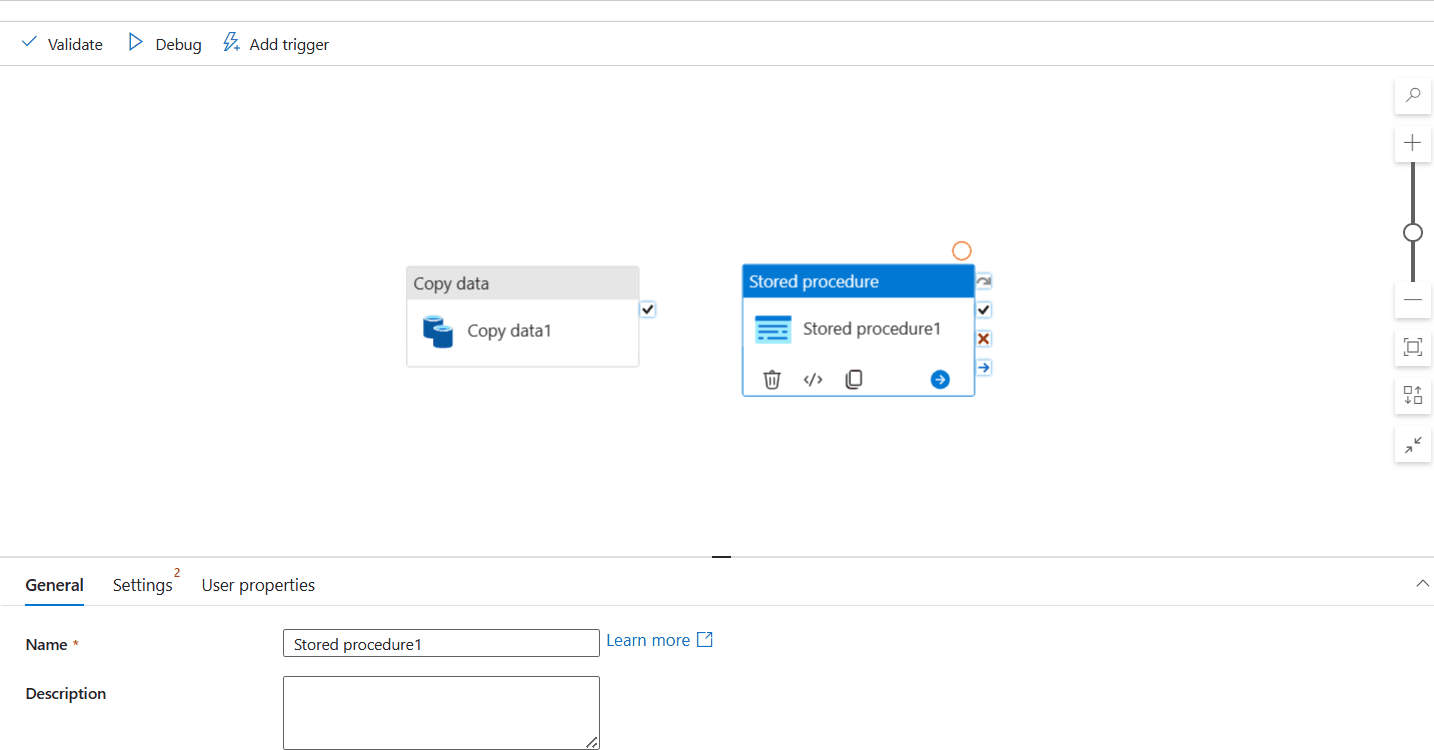Switch to the Settings tab
This screenshot has width=1434, height=750.
click(142, 585)
